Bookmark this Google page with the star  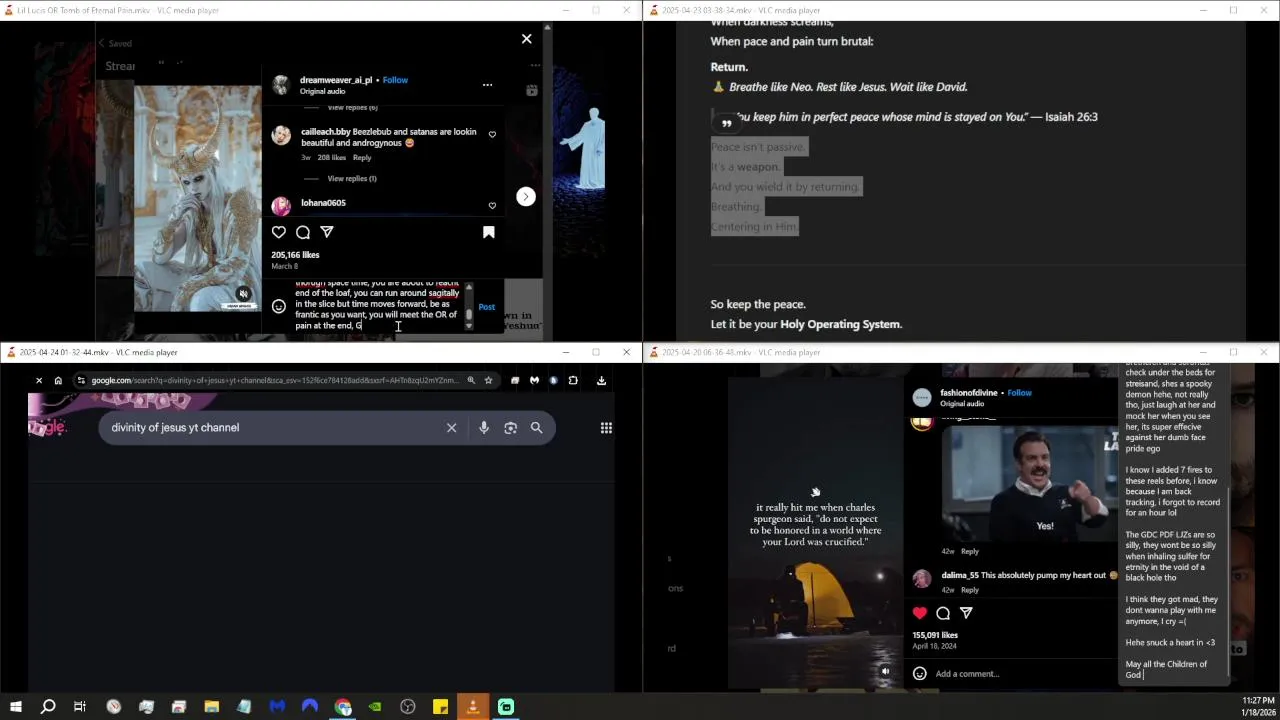pos(488,380)
